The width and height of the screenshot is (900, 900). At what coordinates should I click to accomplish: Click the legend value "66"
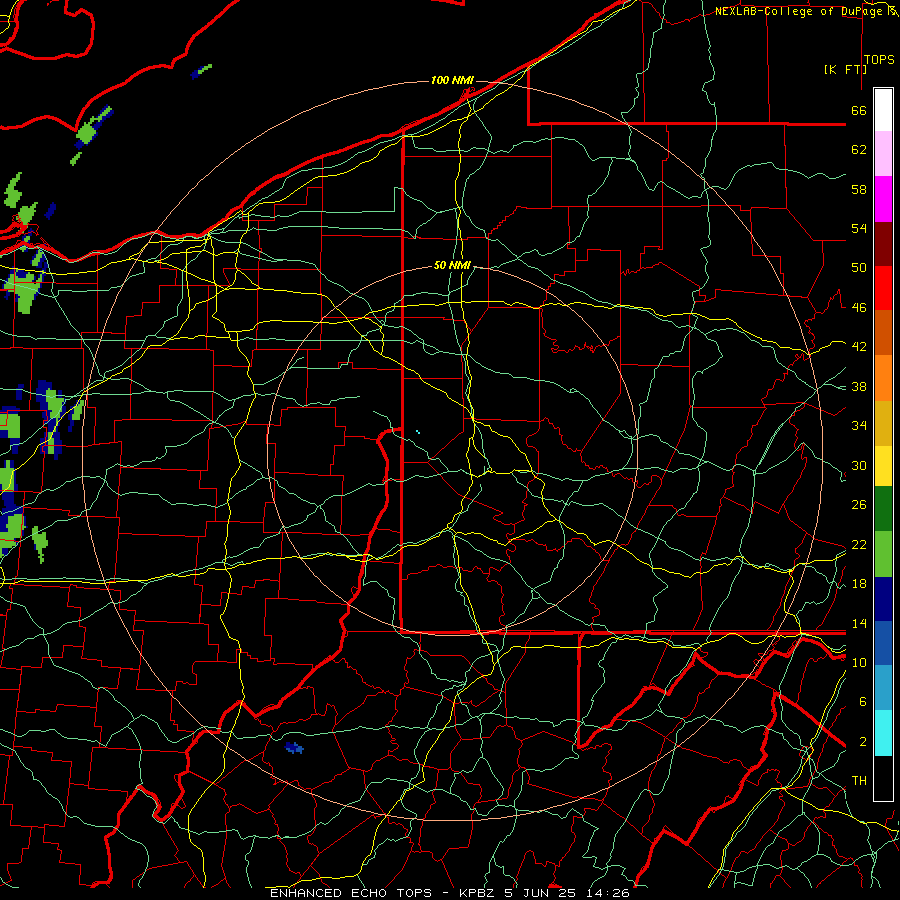(859, 110)
